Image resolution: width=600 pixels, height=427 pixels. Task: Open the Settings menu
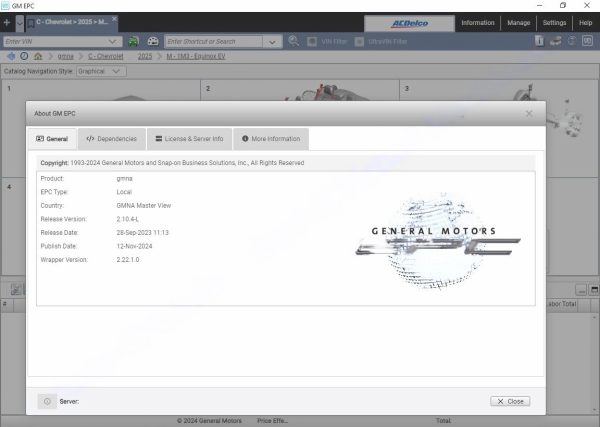click(x=554, y=23)
